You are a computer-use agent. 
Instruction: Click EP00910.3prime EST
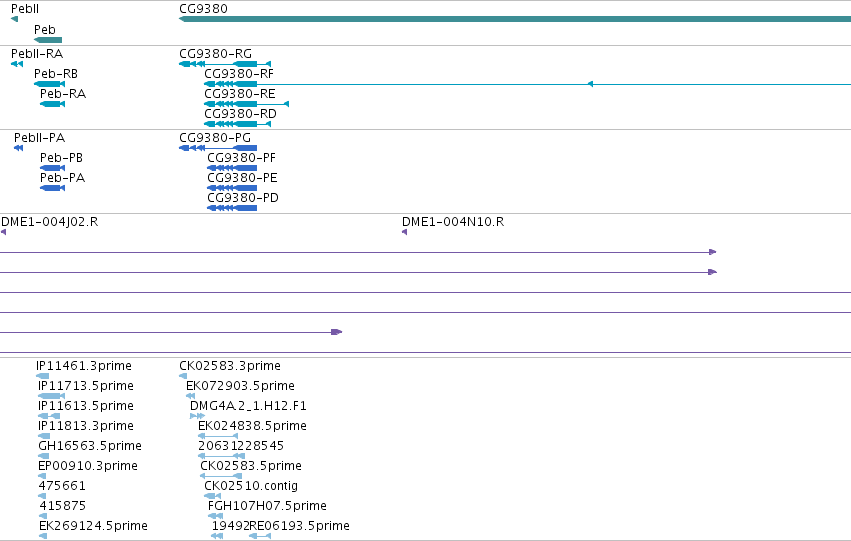[x=88, y=466]
